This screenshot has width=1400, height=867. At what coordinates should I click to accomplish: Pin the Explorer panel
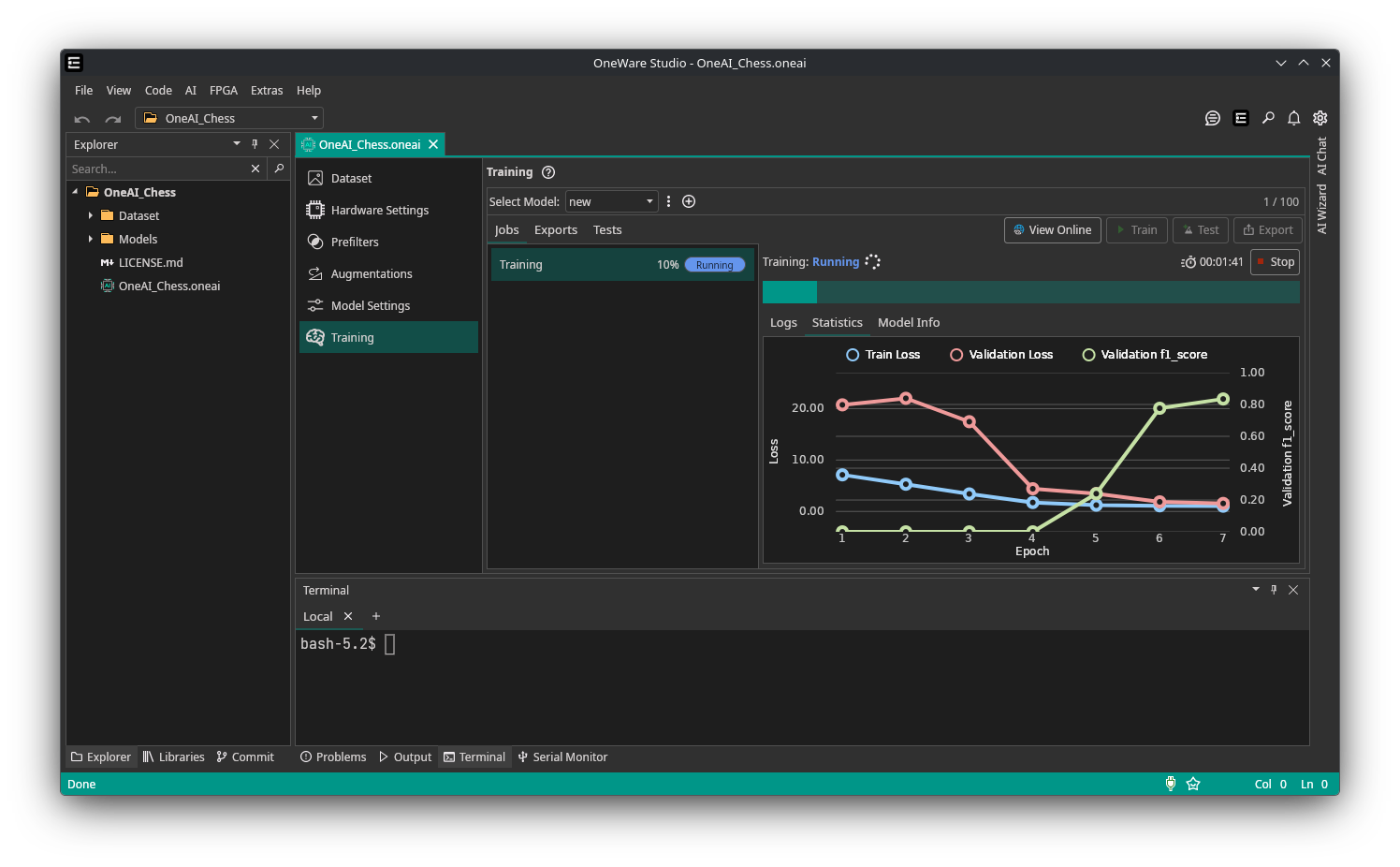tap(255, 144)
